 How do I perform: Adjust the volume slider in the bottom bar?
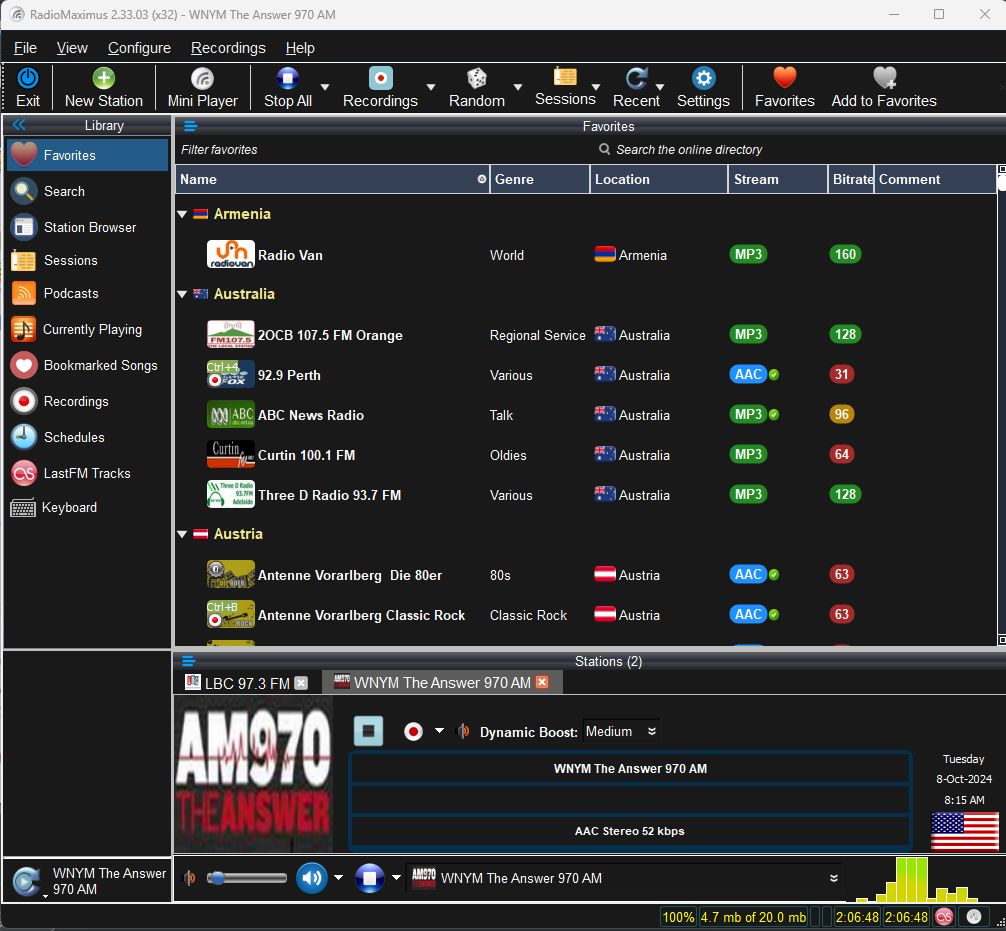[247, 878]
